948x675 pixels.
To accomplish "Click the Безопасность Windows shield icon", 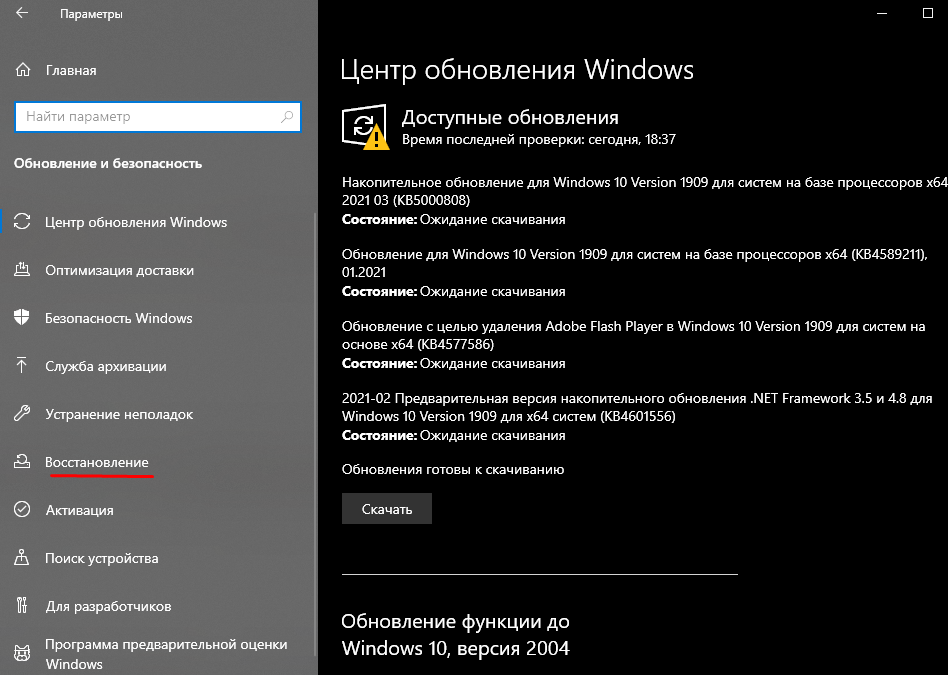I will pyautogui.click(x=23, y=318).
